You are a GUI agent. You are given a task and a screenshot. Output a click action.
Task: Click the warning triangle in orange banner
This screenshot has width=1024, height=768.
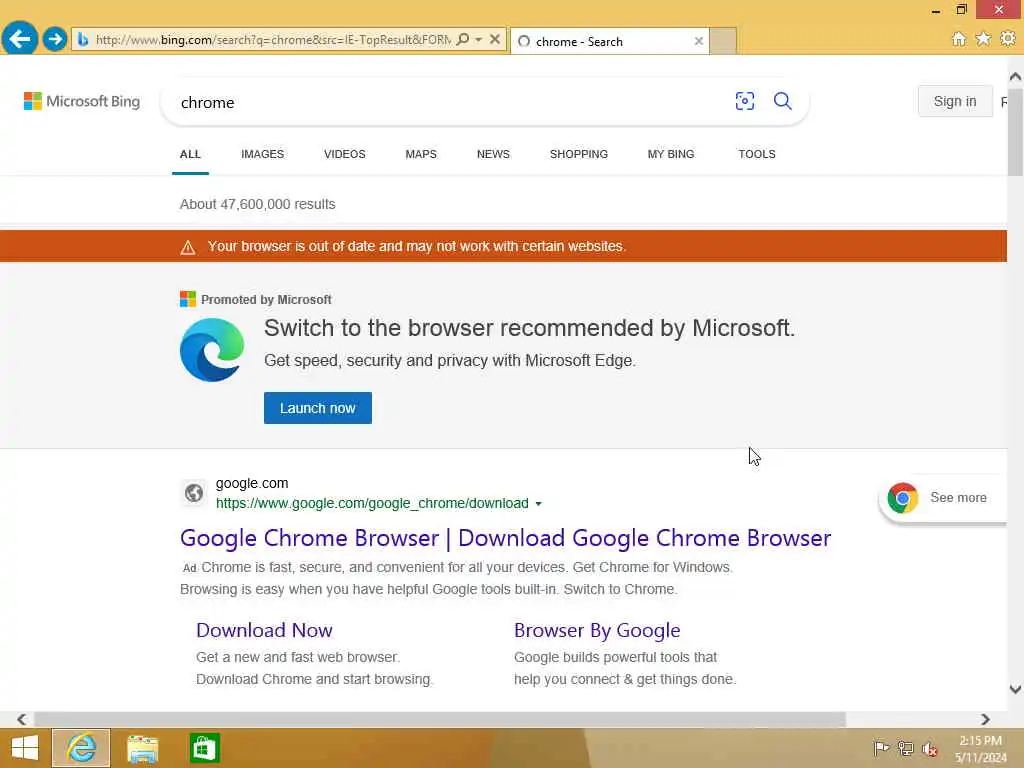tap(187, 247)
